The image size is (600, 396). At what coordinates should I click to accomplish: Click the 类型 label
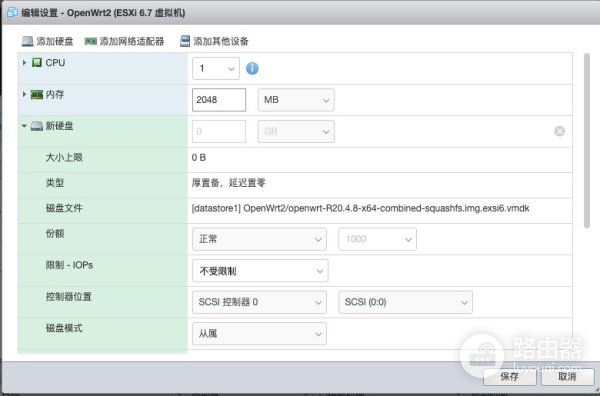coord(55,183)
